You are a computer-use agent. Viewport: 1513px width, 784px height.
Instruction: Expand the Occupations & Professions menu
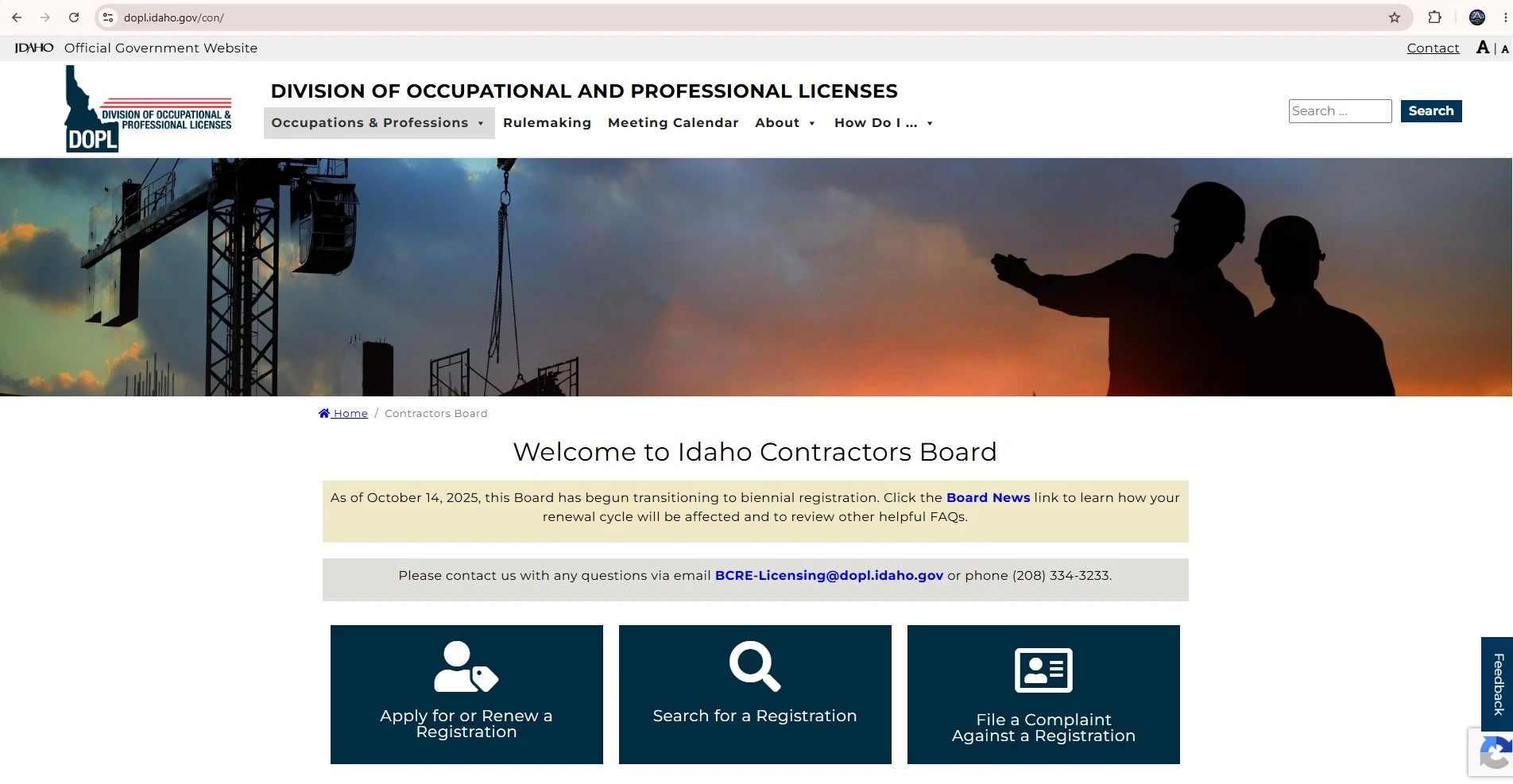coord(378,123)
